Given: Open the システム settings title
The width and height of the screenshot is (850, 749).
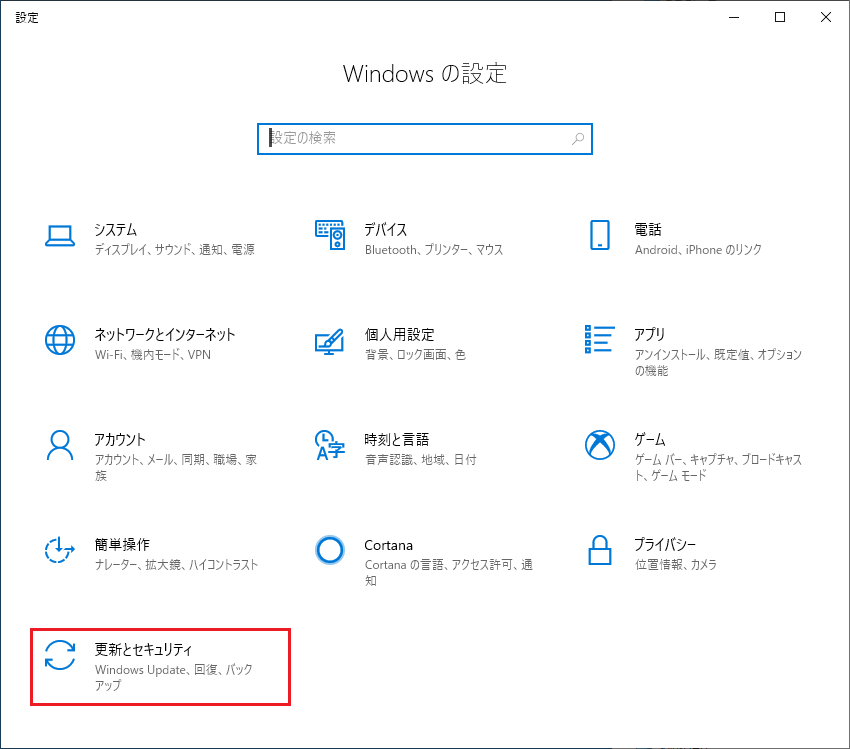Looking at the screenshot, I should click(x=115, y=230).
